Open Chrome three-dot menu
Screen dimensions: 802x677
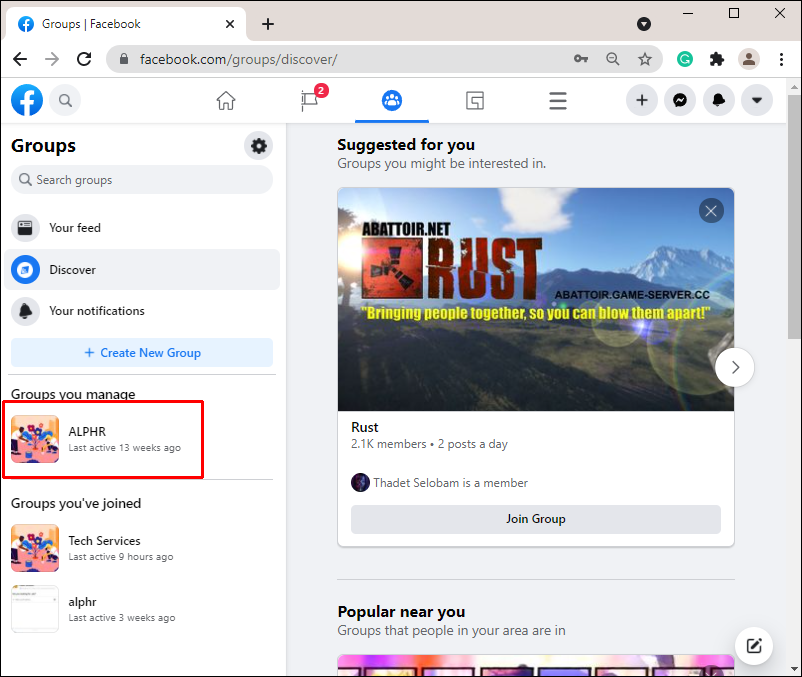coord(781,59)
